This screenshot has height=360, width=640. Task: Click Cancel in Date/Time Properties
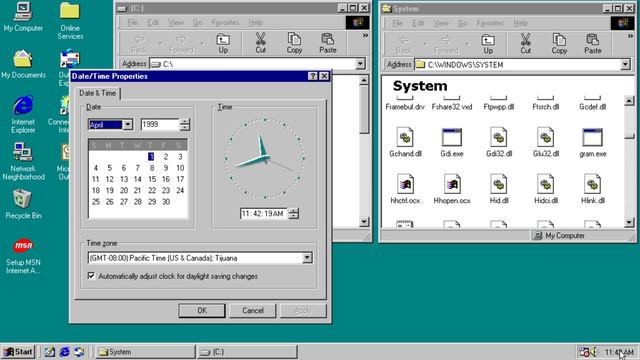click(253, 311)
